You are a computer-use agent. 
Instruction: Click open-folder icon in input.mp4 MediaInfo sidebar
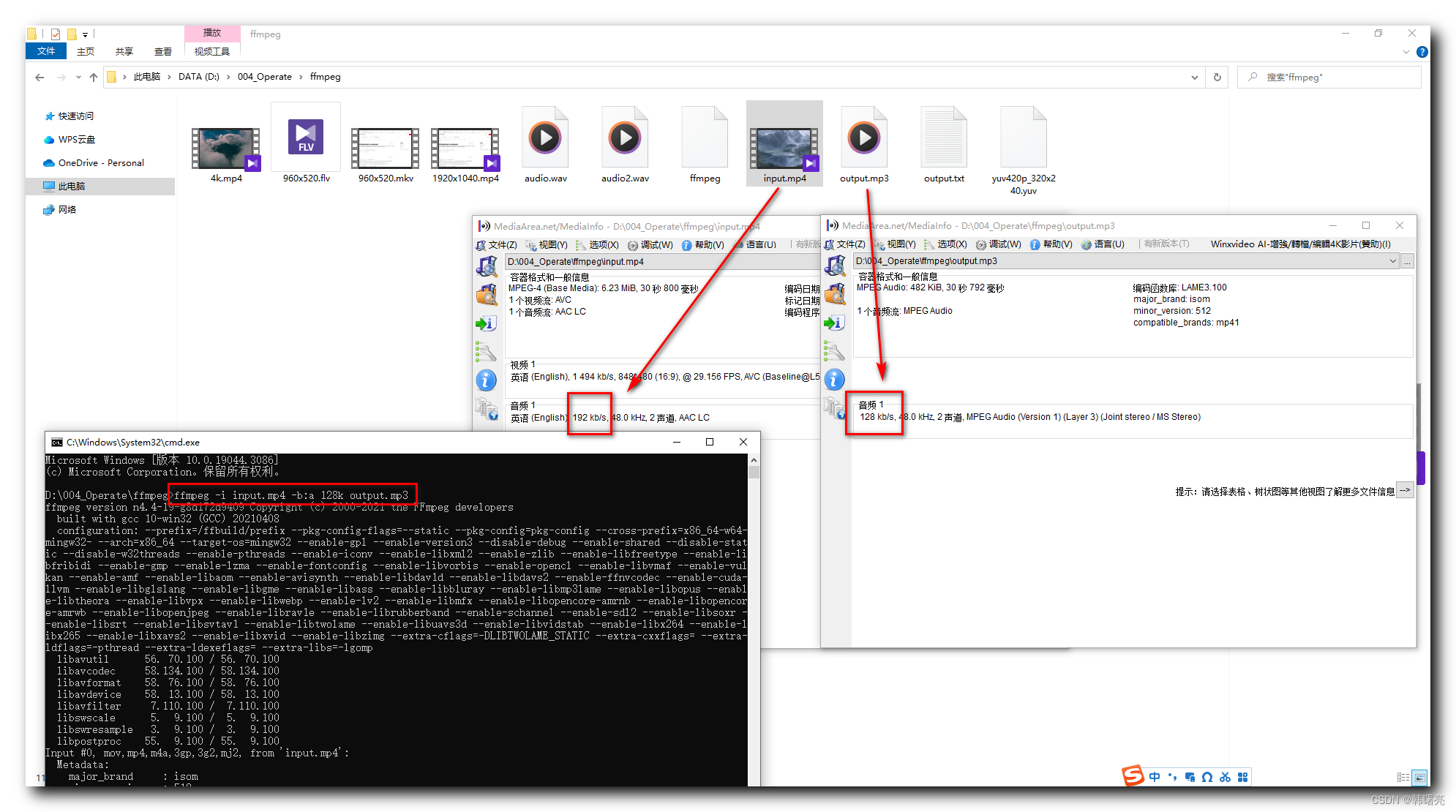point(487,295)
